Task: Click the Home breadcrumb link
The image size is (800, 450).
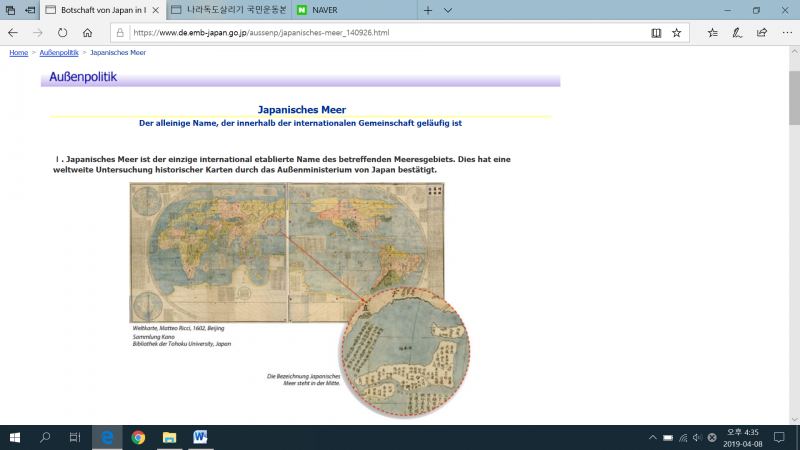Action: coord(18,52)
